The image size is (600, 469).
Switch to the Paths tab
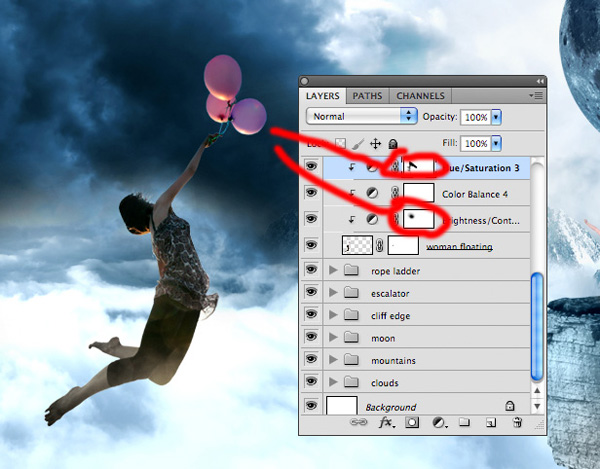[367, 96]
